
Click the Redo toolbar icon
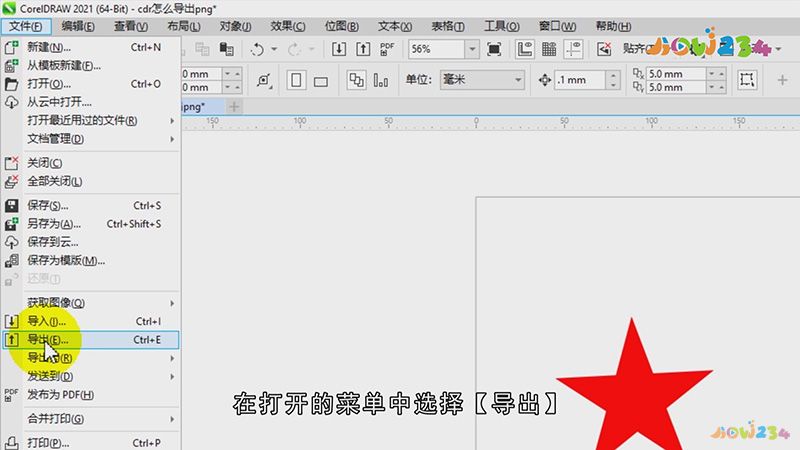[x=294, y=49]
